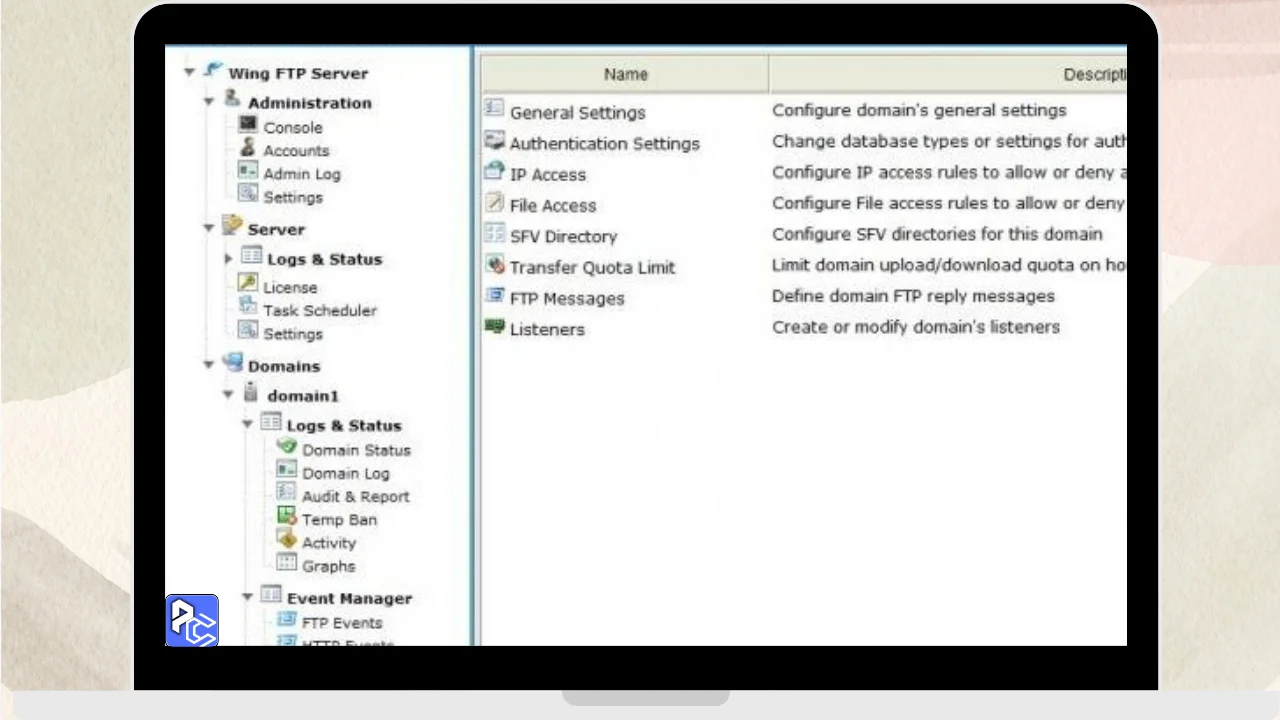Collapse the Wing FTP Server root node
The width and height of the screenshot is (1280, 720).
[189, 72]
